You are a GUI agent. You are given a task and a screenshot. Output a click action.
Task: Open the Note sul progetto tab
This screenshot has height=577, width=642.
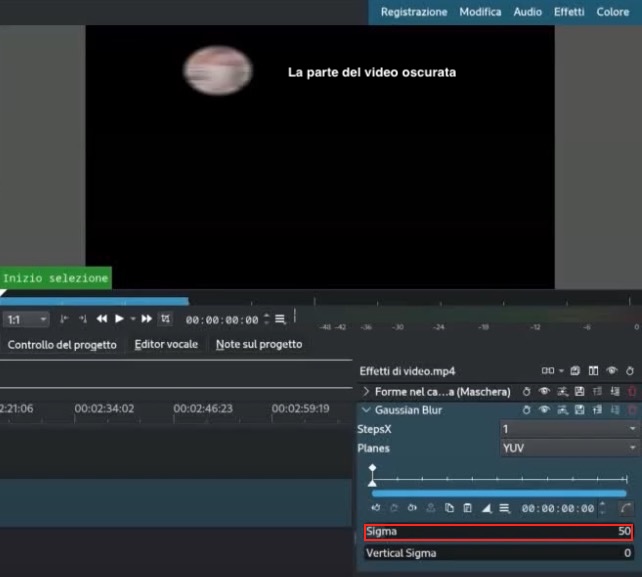(x=259, y=344)
